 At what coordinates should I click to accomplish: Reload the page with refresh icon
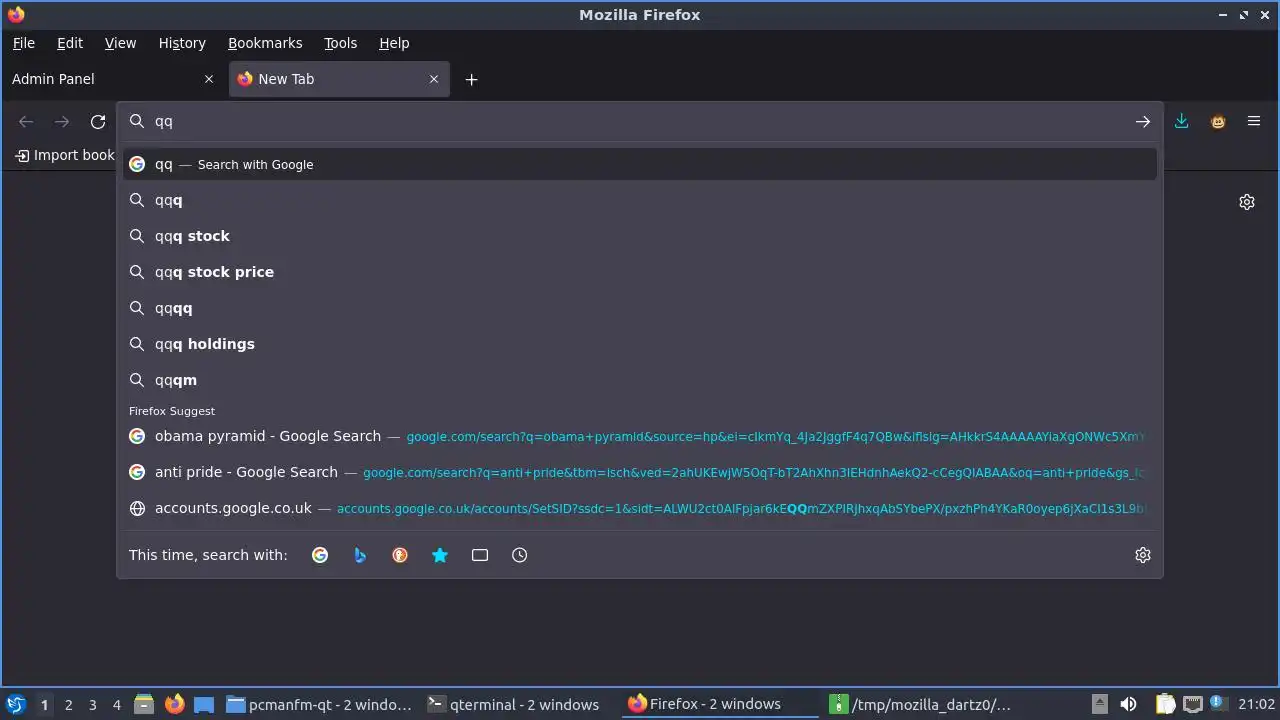click(x=98, y=122)
